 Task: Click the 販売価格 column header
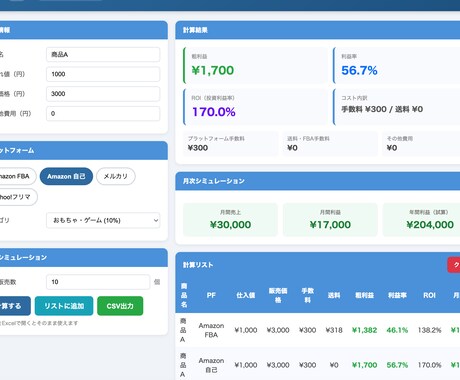[x=278, y=295]
